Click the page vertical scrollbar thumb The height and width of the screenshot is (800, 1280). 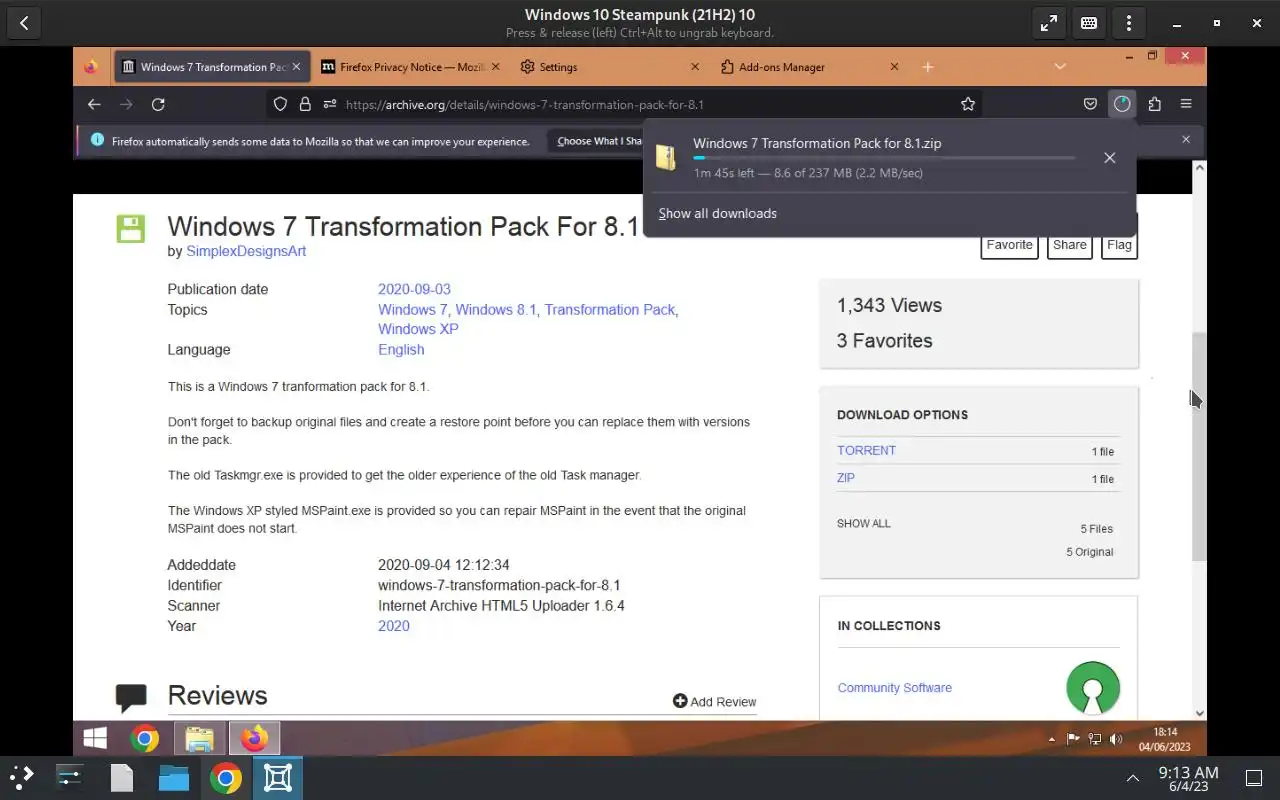[x=1199, y=445]
